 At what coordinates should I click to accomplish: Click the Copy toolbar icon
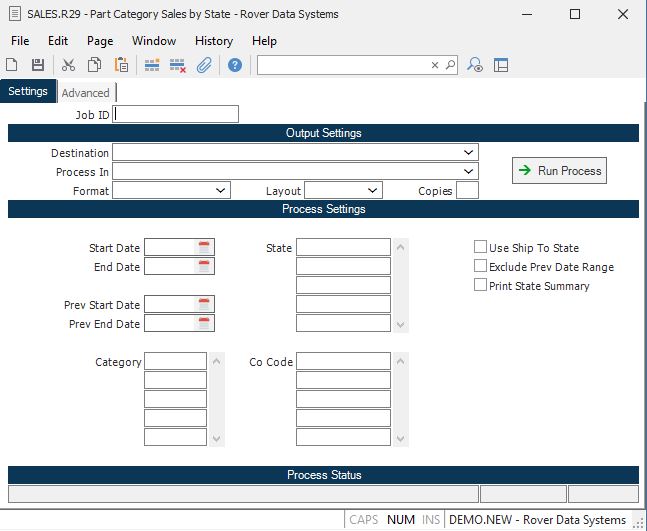(x=94, y=65)
